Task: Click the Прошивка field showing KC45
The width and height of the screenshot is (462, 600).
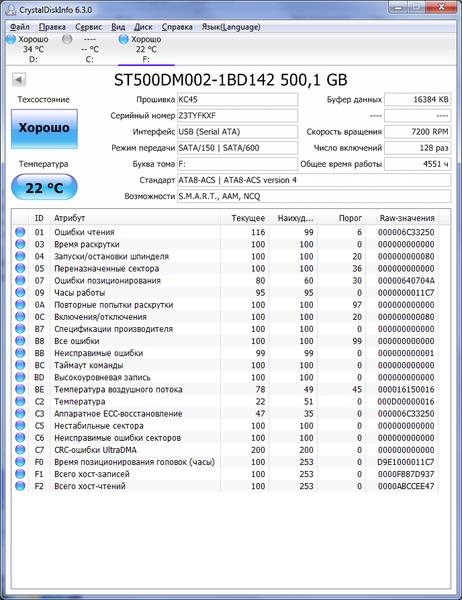Action: (237, 99)
